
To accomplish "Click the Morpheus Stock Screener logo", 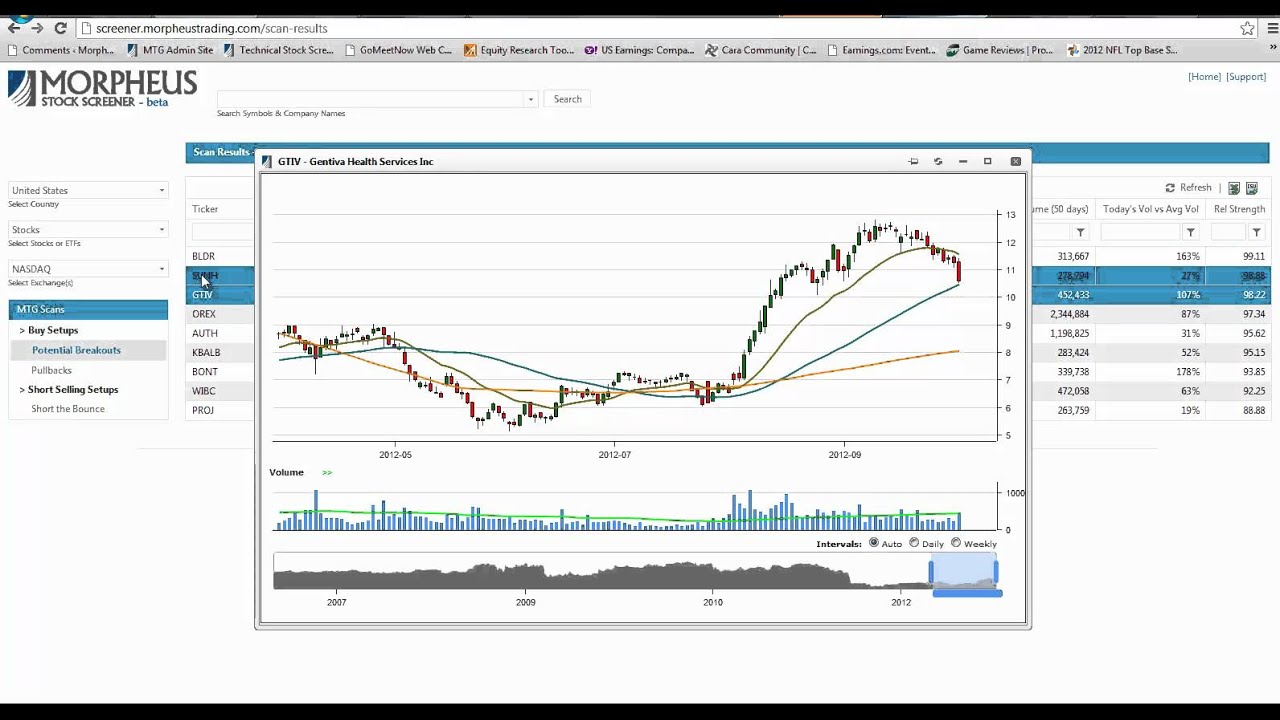I will click(x=103, y=88).
